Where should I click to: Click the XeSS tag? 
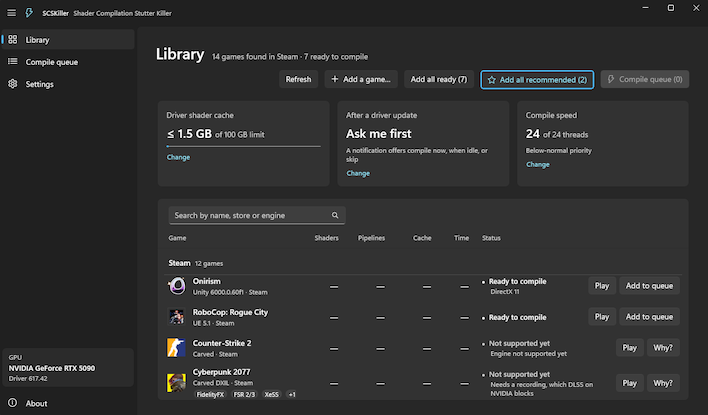271,394
